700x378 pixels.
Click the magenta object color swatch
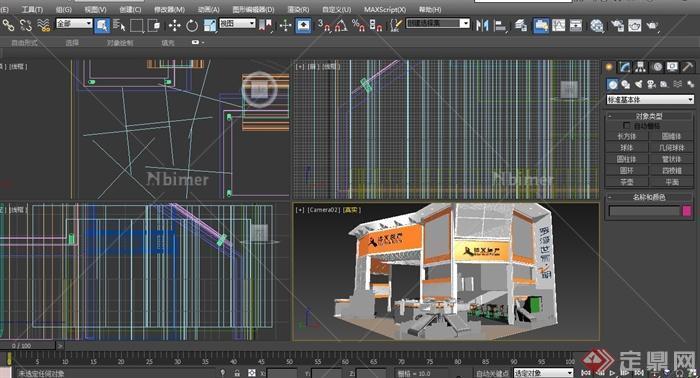pos(687,211)
